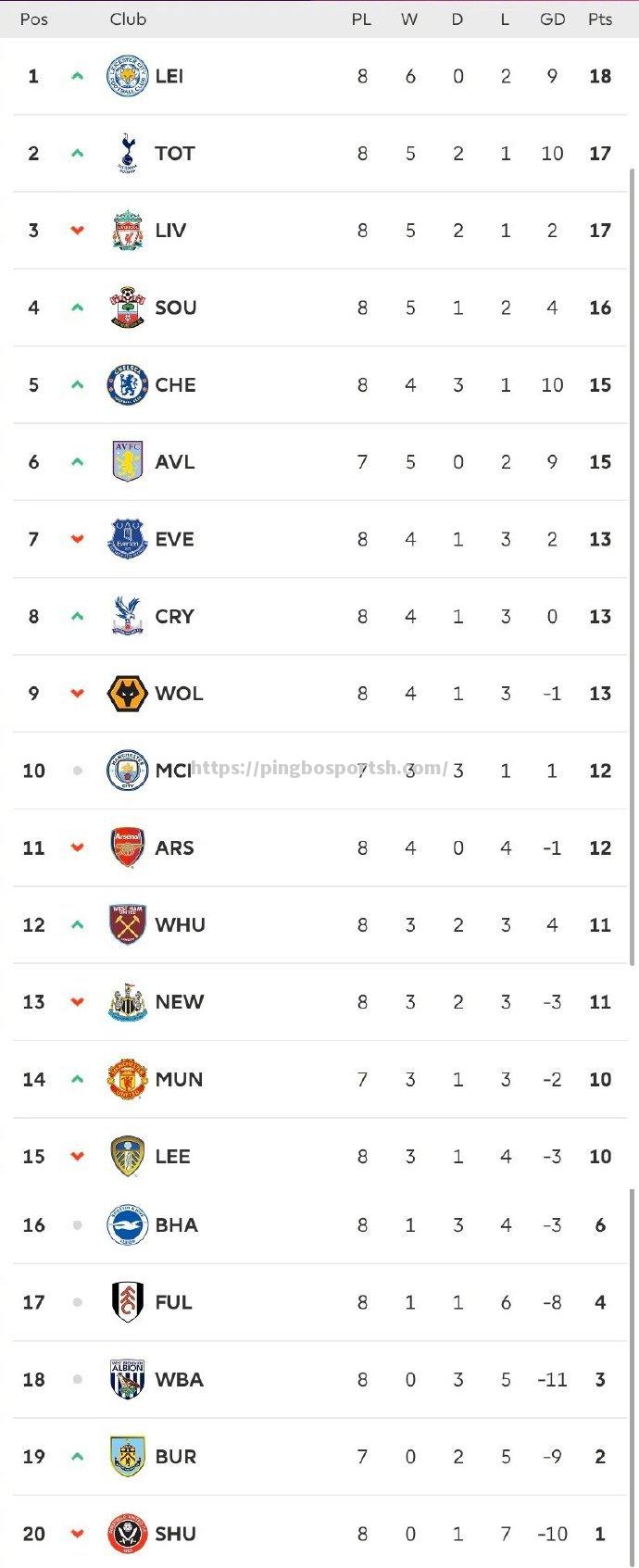Click the Arsenal club crest
Viewport: 639px width, 1568px height.
(127, 847)
